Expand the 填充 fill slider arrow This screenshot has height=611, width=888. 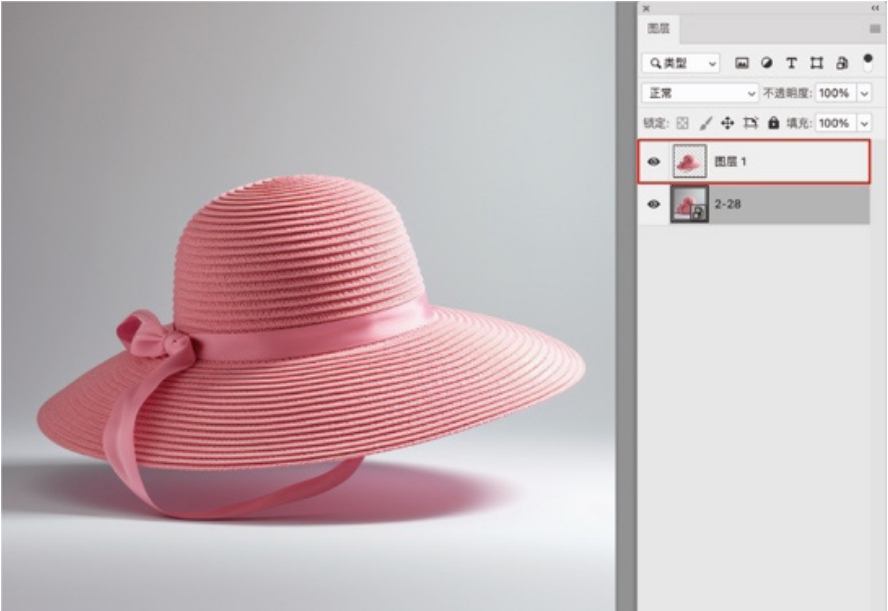click(864, 123)
